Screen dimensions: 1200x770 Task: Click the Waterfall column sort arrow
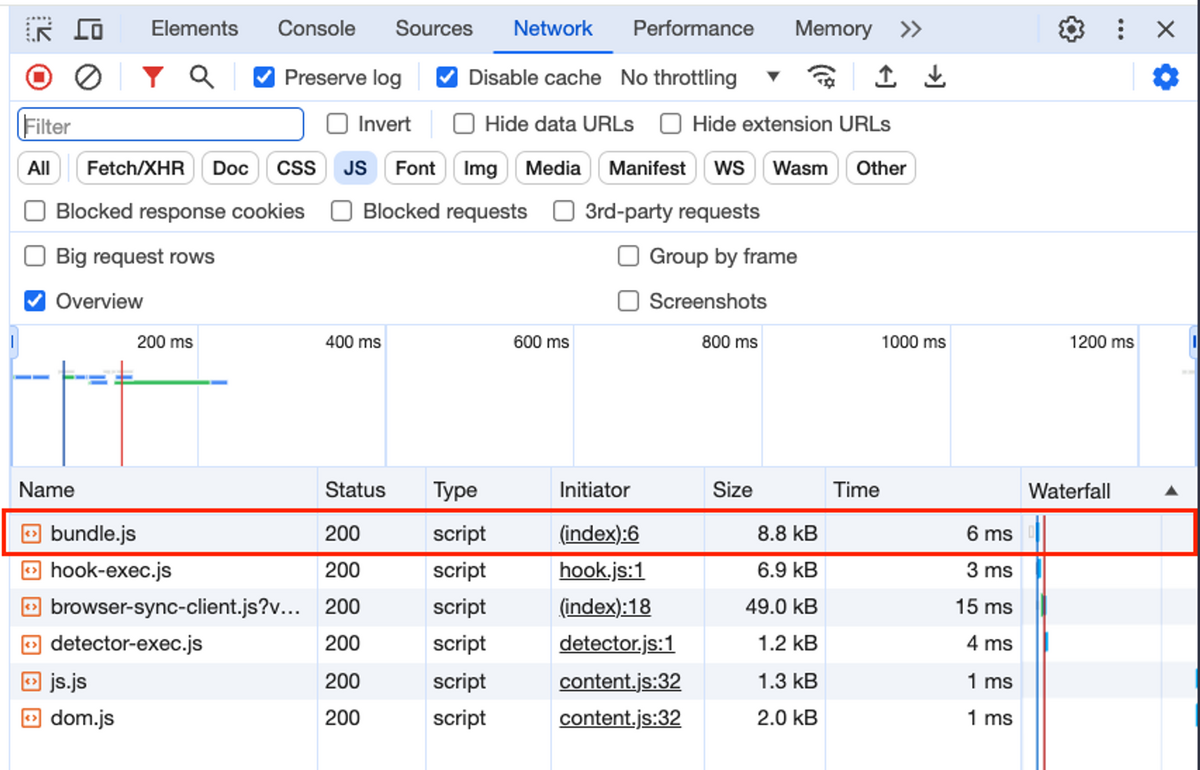(1171, 491)
